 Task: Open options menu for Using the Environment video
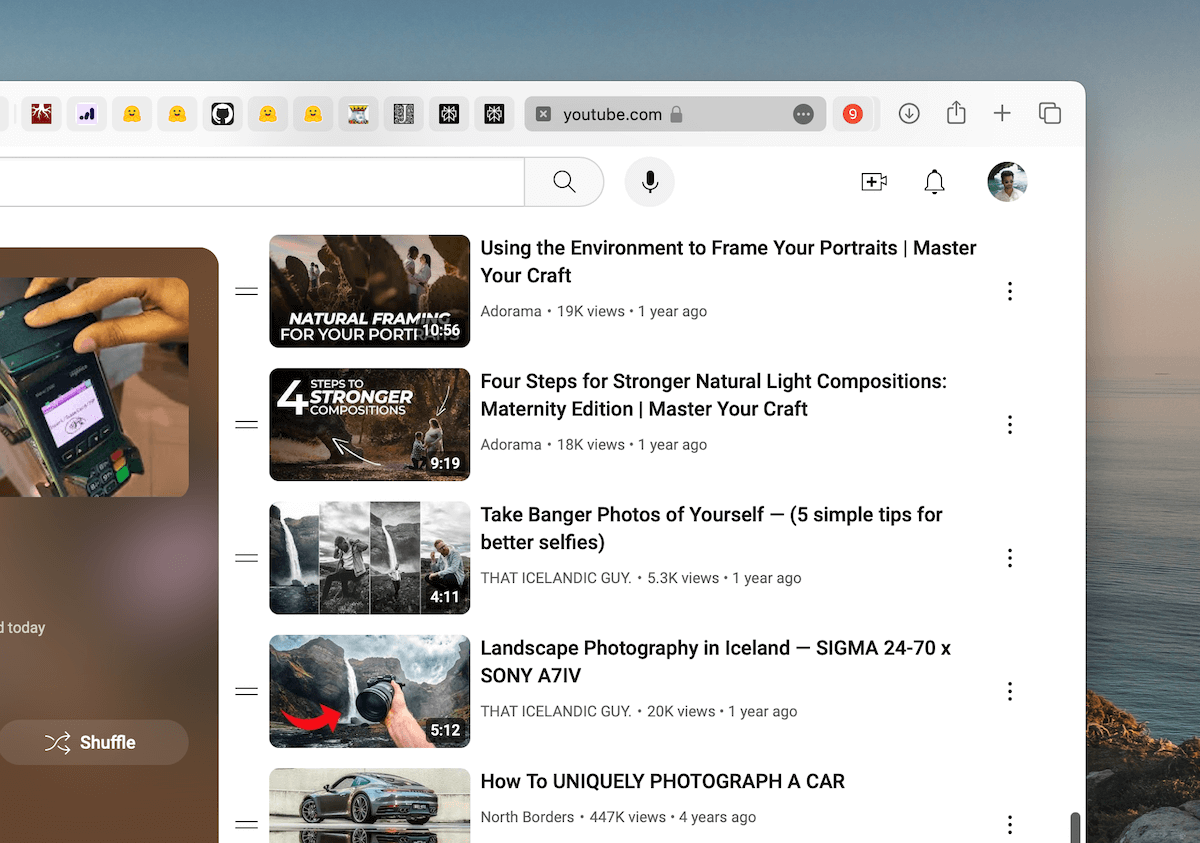(1010, 291)
